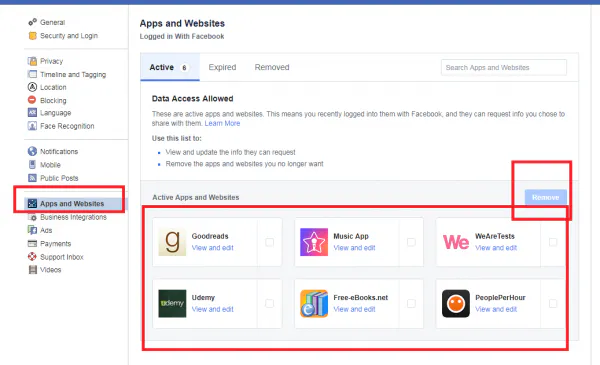Click View and edit under PeoplePerHour
This screenshot has width=600, height=365.
(496, 309)
